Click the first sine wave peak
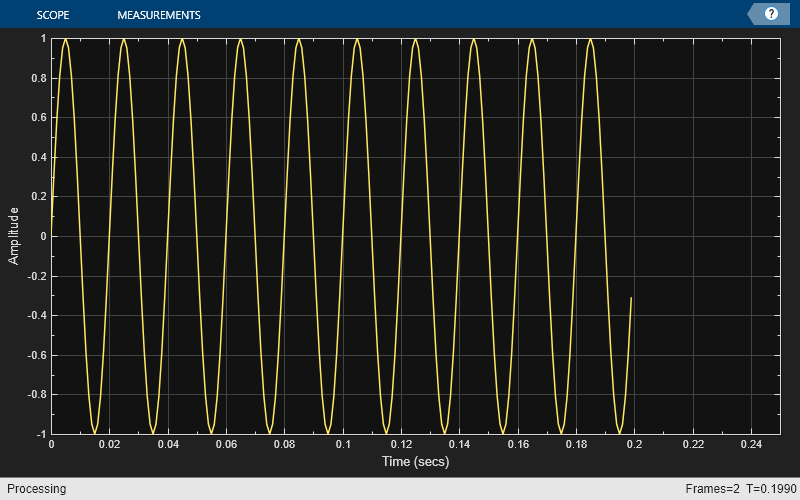800x500 pixels. (65, 40)
